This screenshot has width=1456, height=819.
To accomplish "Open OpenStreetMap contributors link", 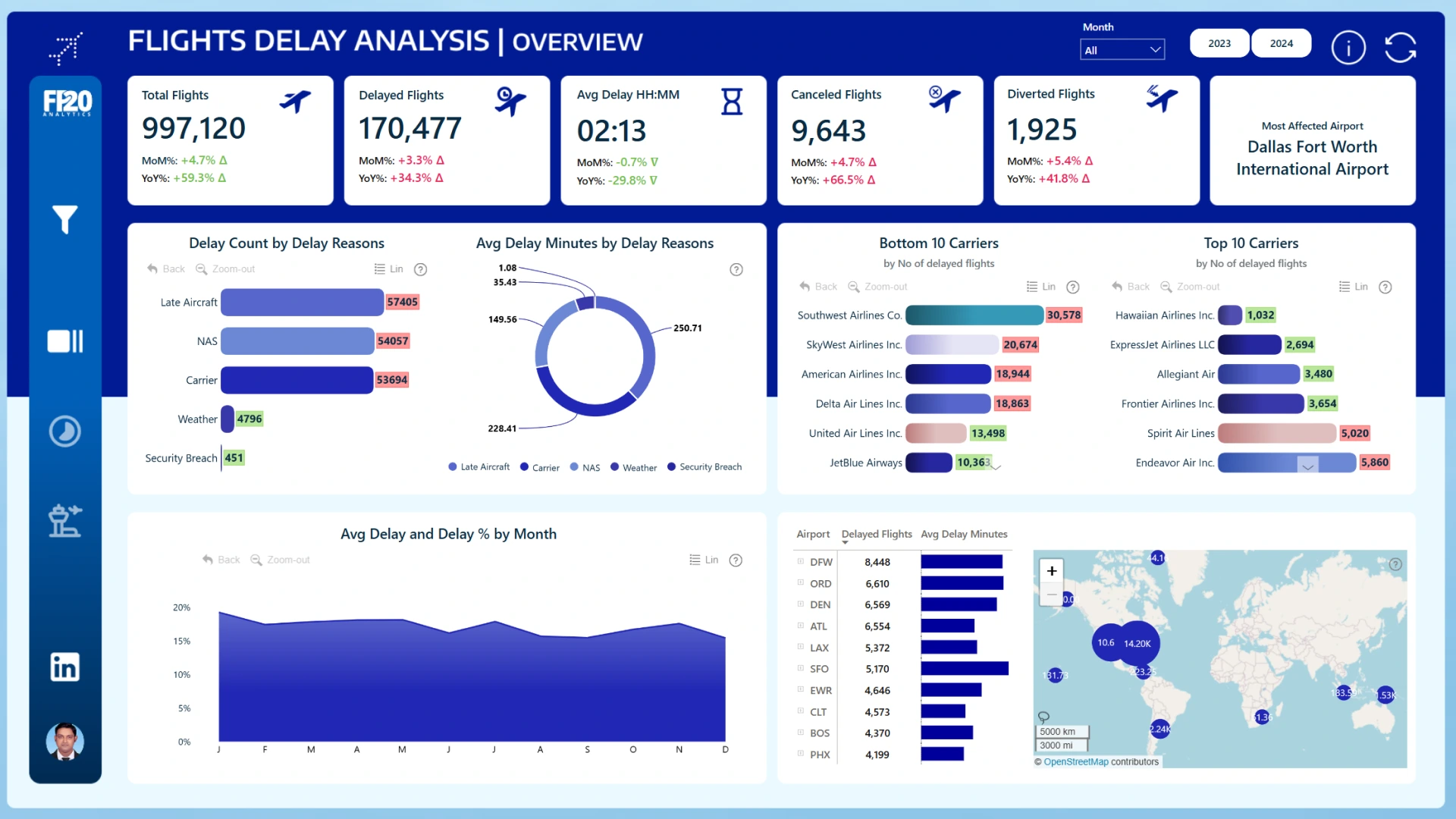I will (x=1075, y=762).
